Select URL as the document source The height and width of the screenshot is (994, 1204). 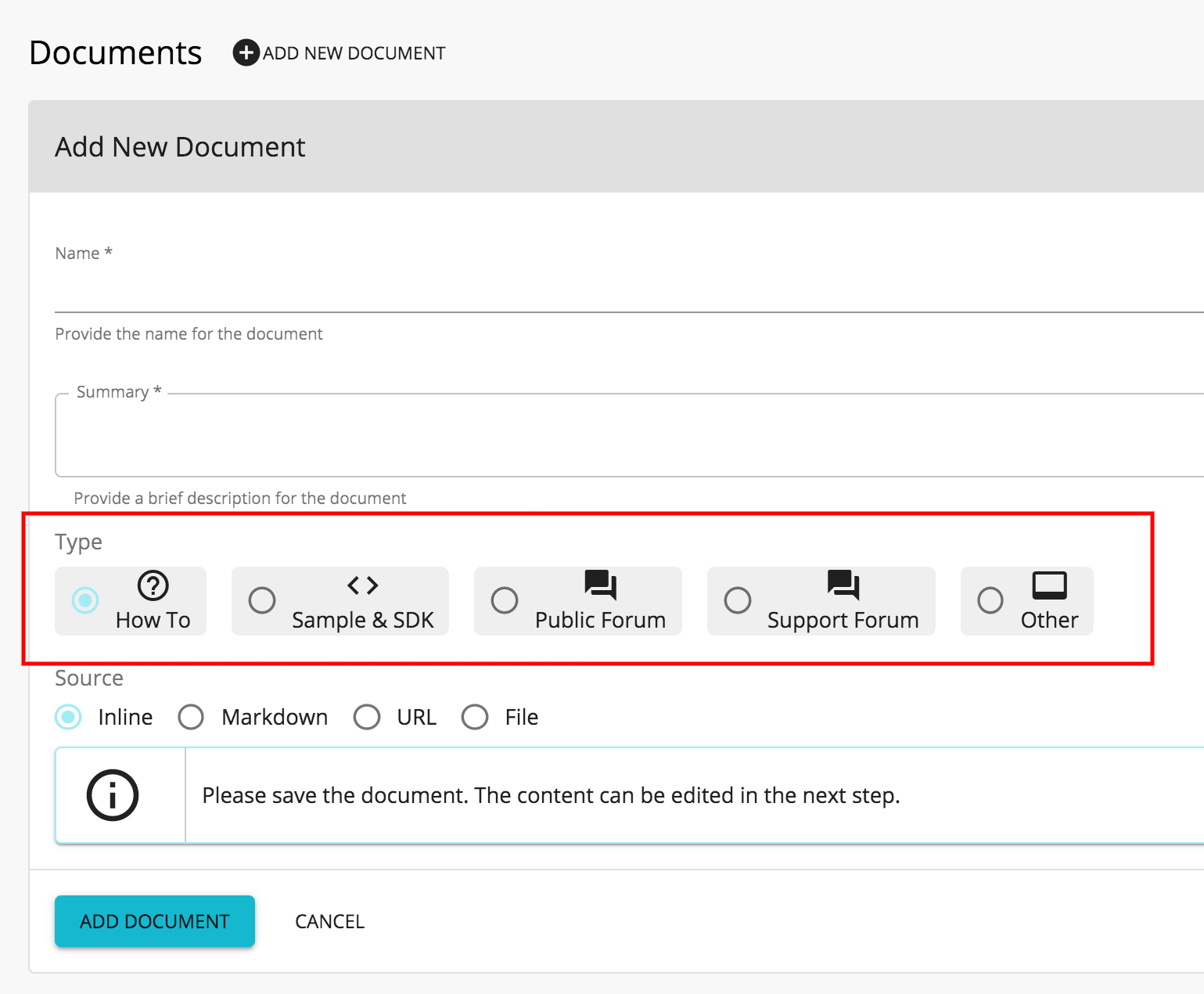367,717
